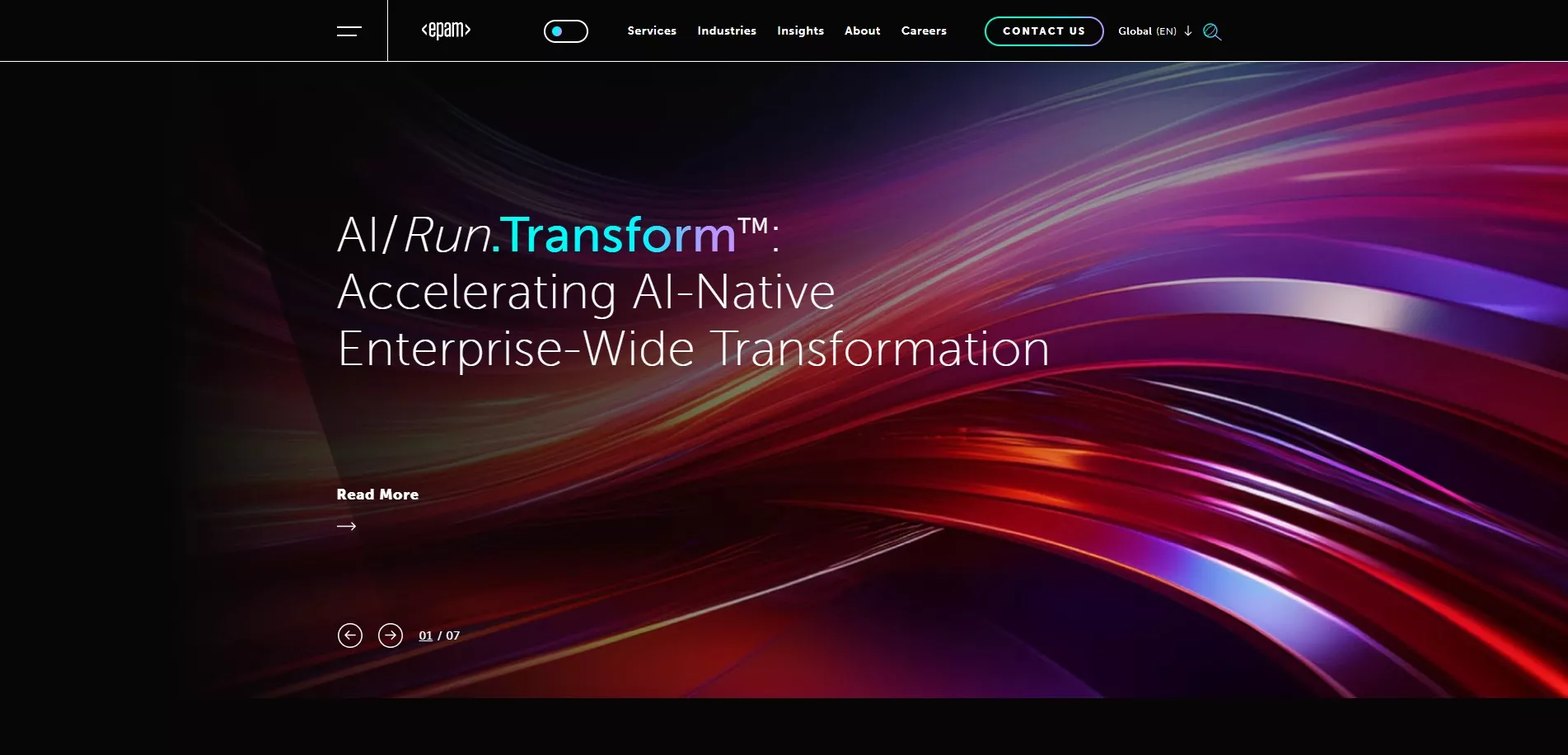Enable light mode via the header switch
Screen dimensions: 1568x755
tap(566, 30)
